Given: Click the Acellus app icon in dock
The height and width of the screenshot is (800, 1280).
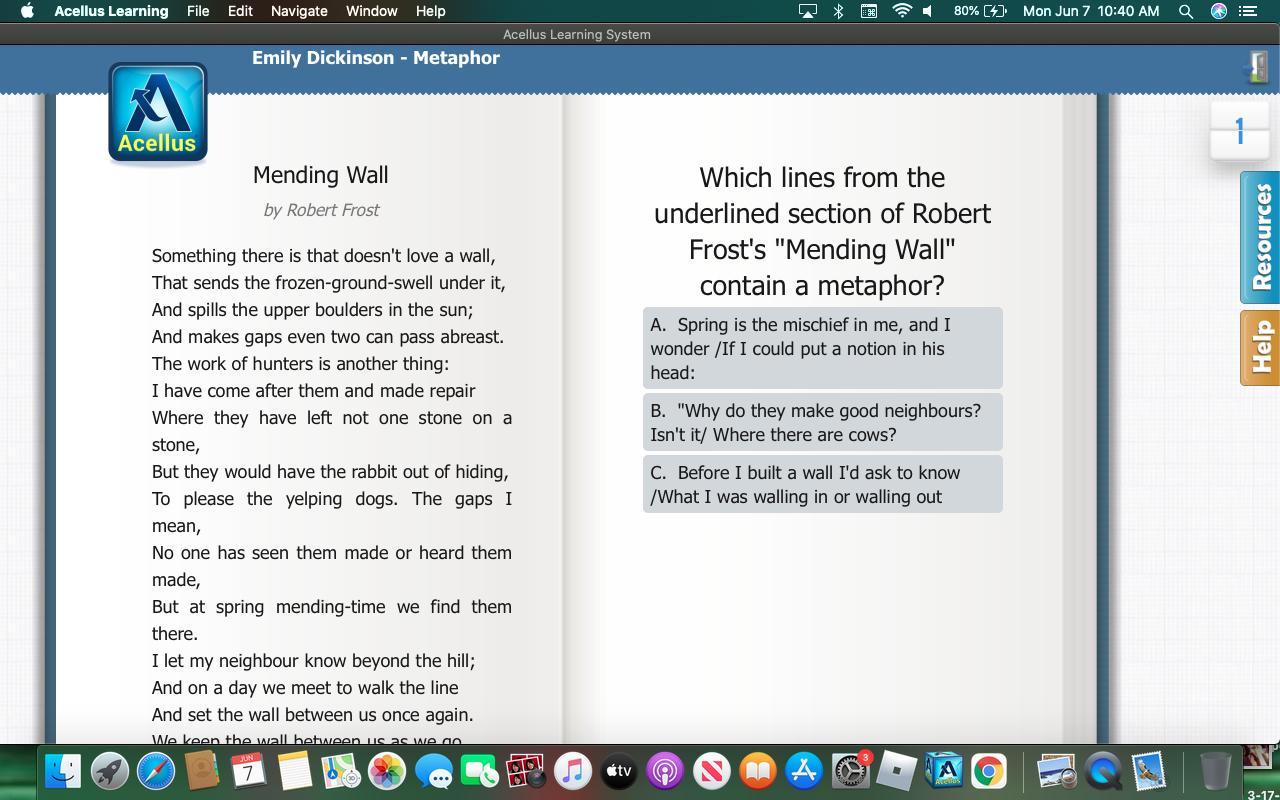Looking at the screenshot, I should tap(943, 771).
